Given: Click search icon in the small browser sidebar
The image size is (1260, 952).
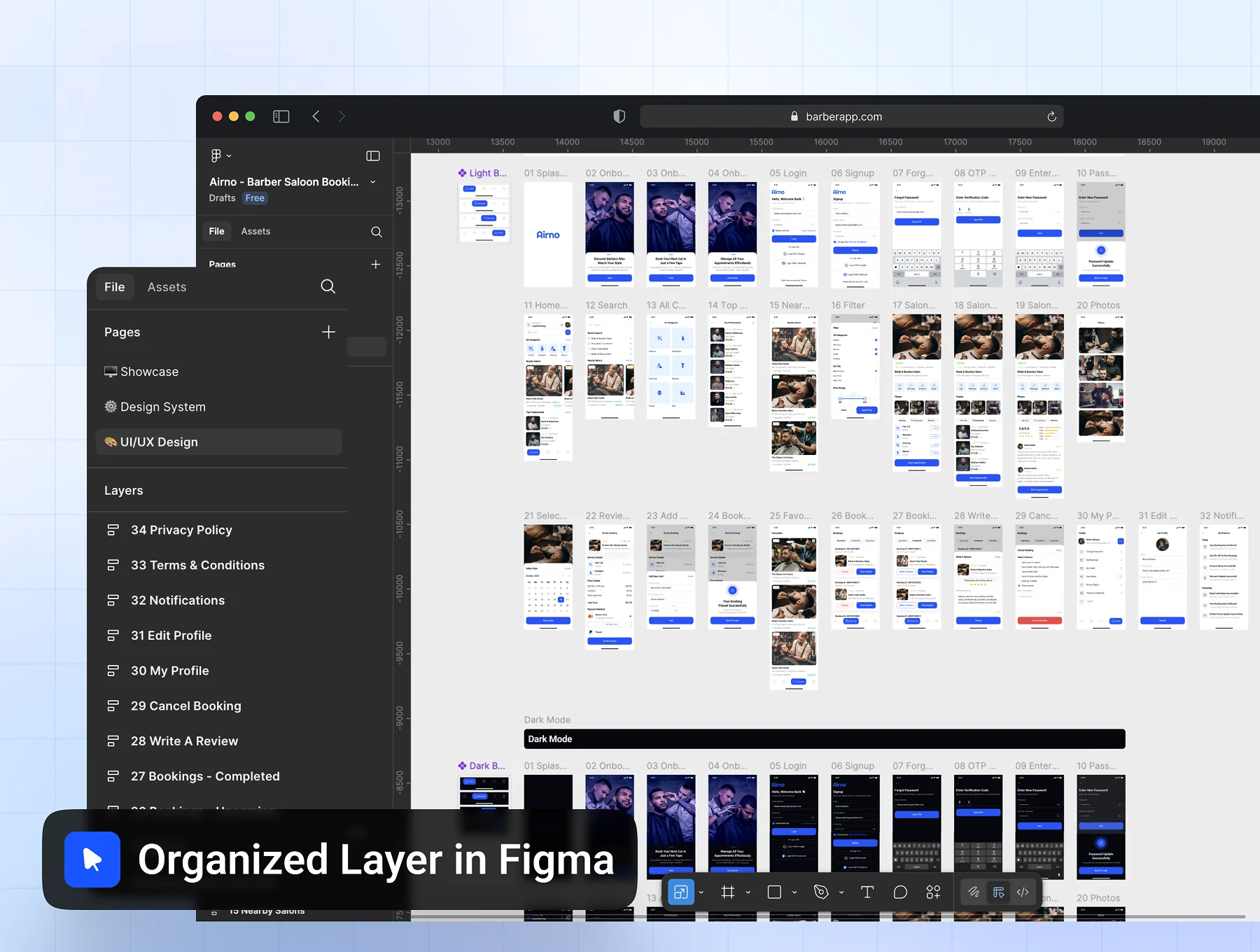Looking at the screenshot, I should (x=377, y=232).
